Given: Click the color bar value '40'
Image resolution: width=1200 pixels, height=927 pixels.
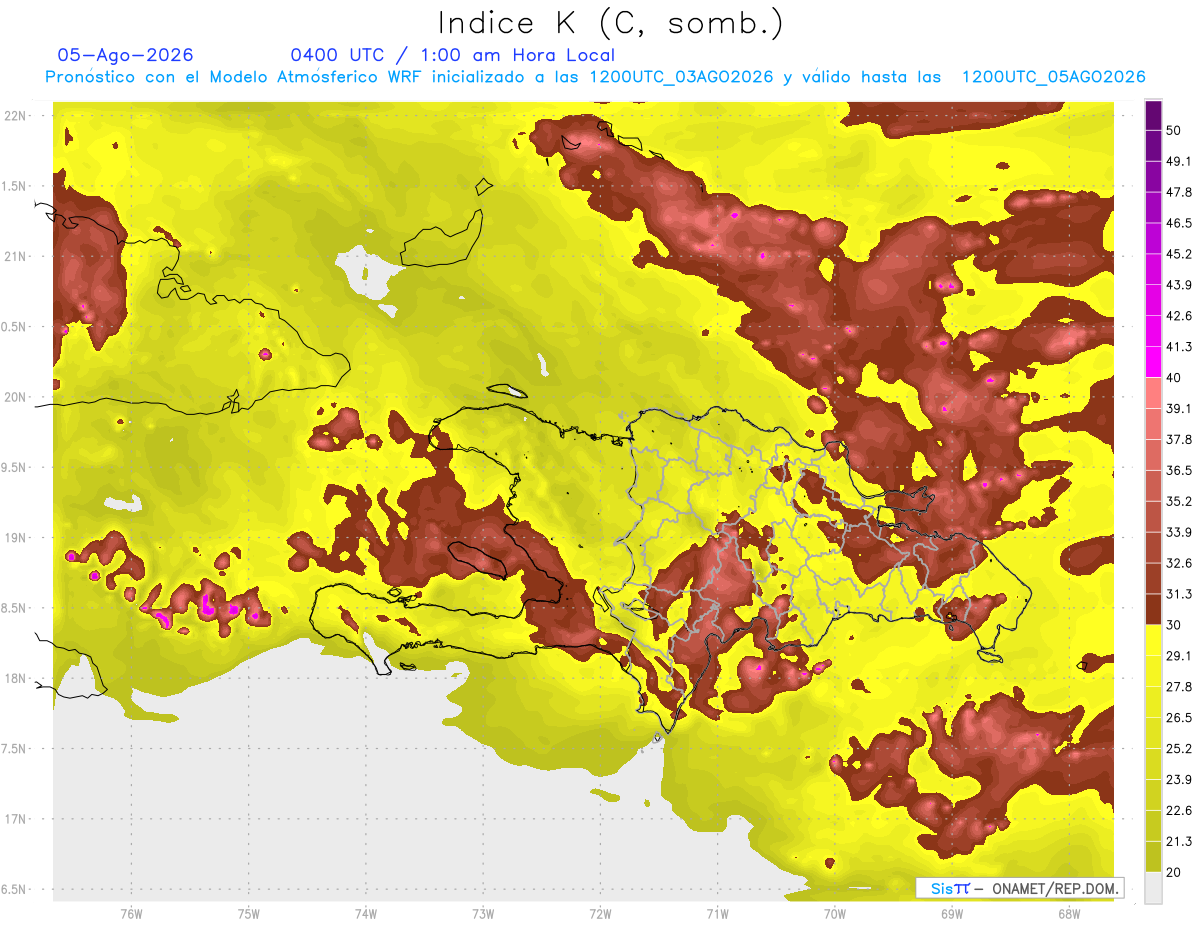Looking at the screenshot, I should point(1174,378).
